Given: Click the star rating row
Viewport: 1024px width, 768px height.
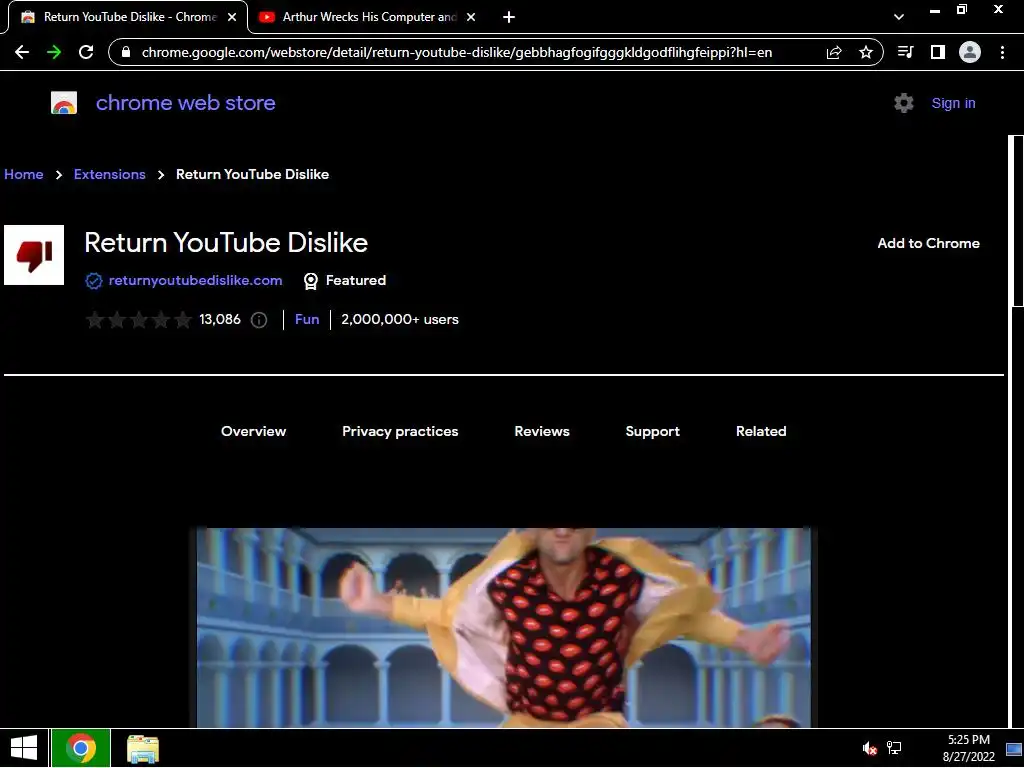Looking at the screenshot, I should [x=138, y=320].
